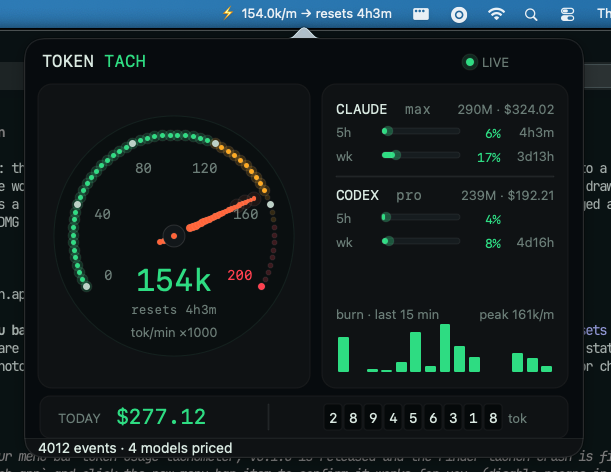Click the green LIVE indicator dot
The height and width of the screenshot is (472, 611).
point(470,62)
